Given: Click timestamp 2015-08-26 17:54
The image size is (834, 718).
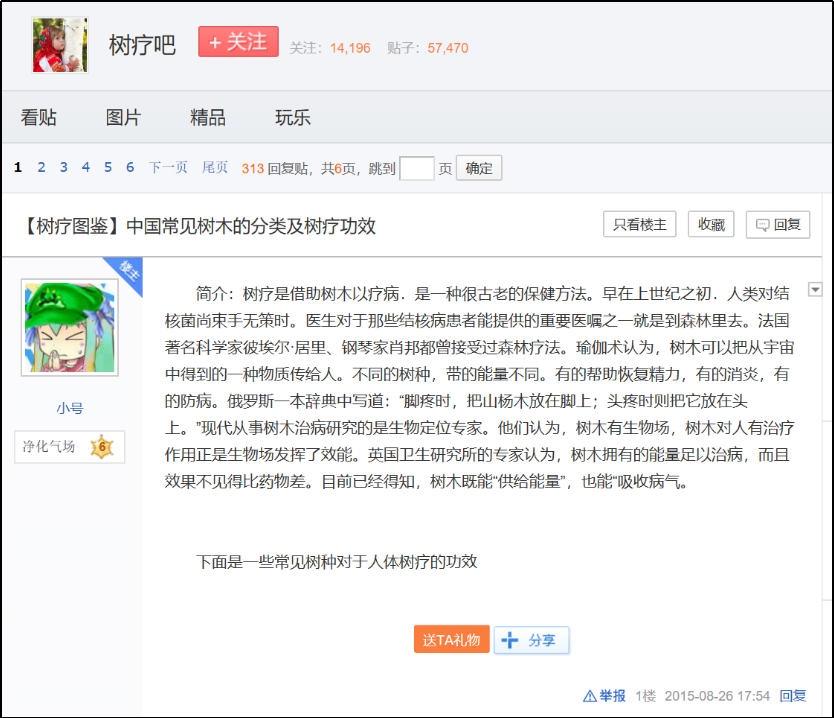Looking at the screenshot, I should [x=717, y=696].
